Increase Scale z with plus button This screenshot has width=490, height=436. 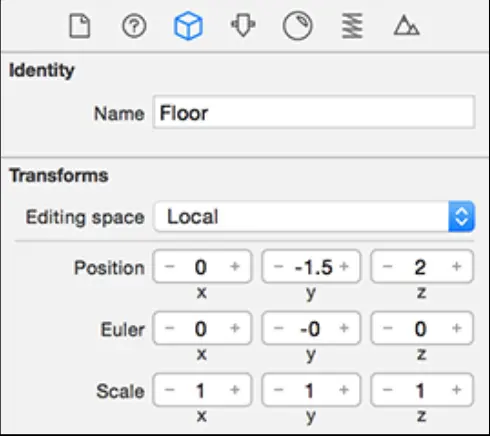pos(457,389)
